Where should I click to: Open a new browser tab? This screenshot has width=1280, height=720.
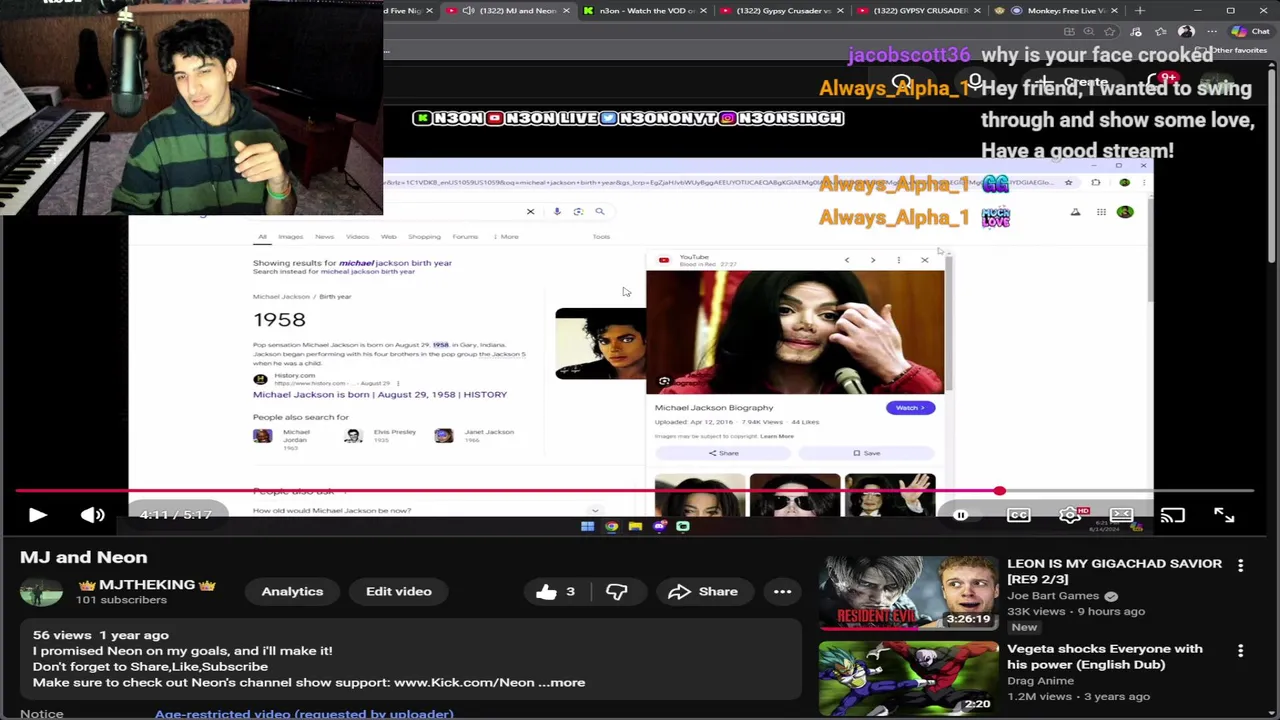(x=1140, y=10)
